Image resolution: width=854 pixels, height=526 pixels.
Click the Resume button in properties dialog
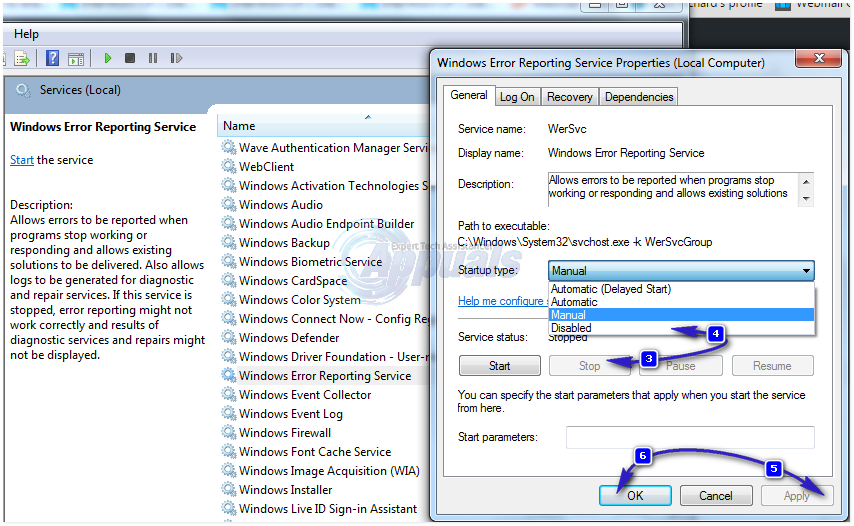772,366
